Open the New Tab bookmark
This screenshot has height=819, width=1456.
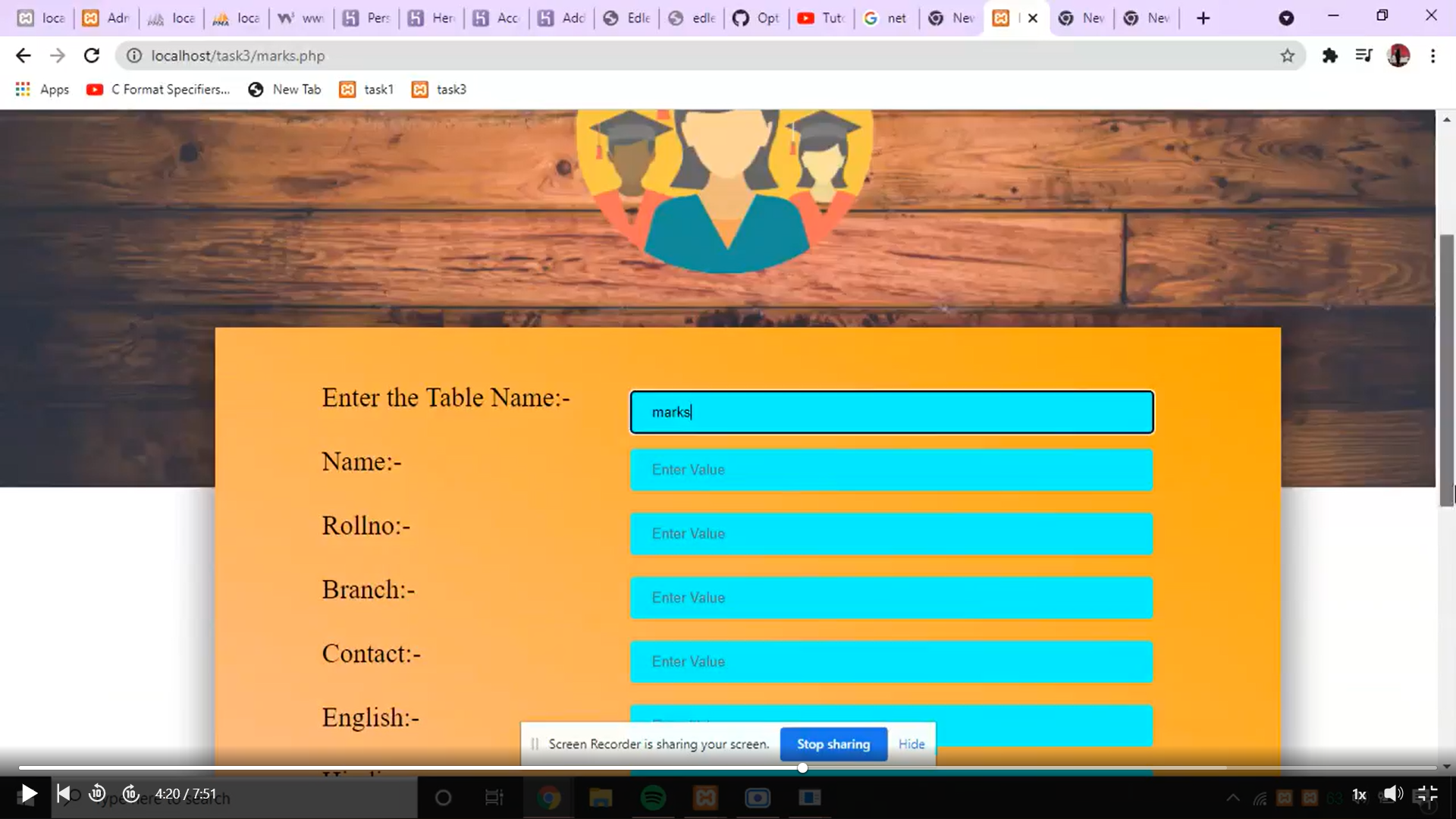point(284,89)
